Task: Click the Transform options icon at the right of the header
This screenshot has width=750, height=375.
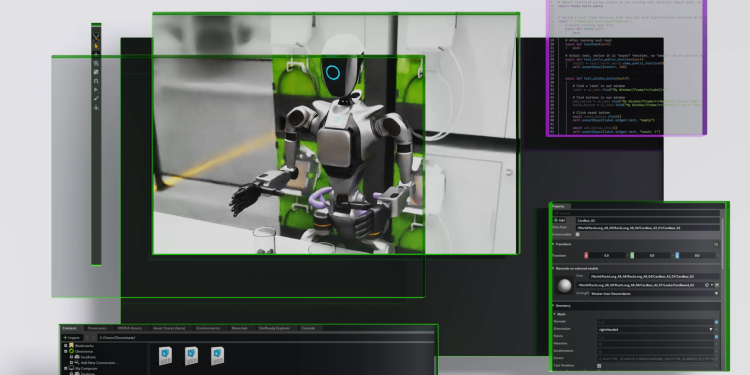Action: [x=716, y=244]
